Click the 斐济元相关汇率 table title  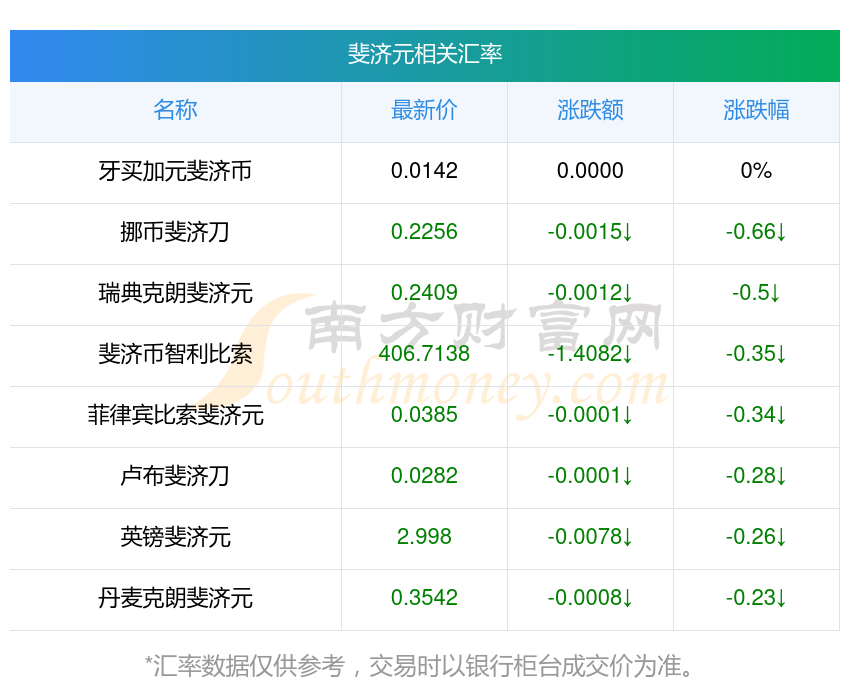[425, 54]
